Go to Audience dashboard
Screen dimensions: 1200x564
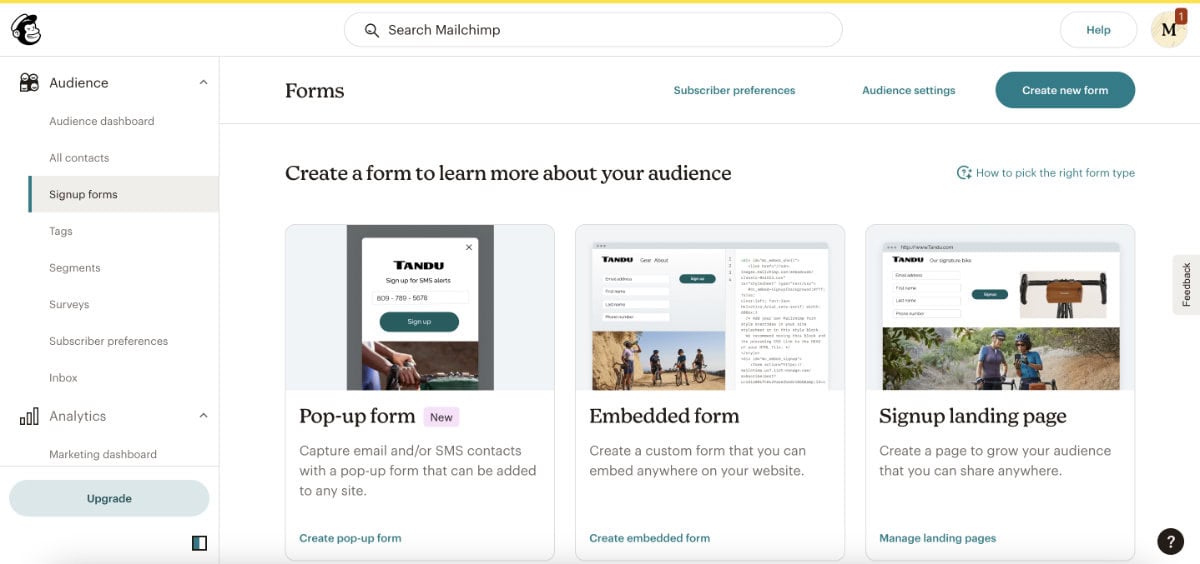point(102,121)
